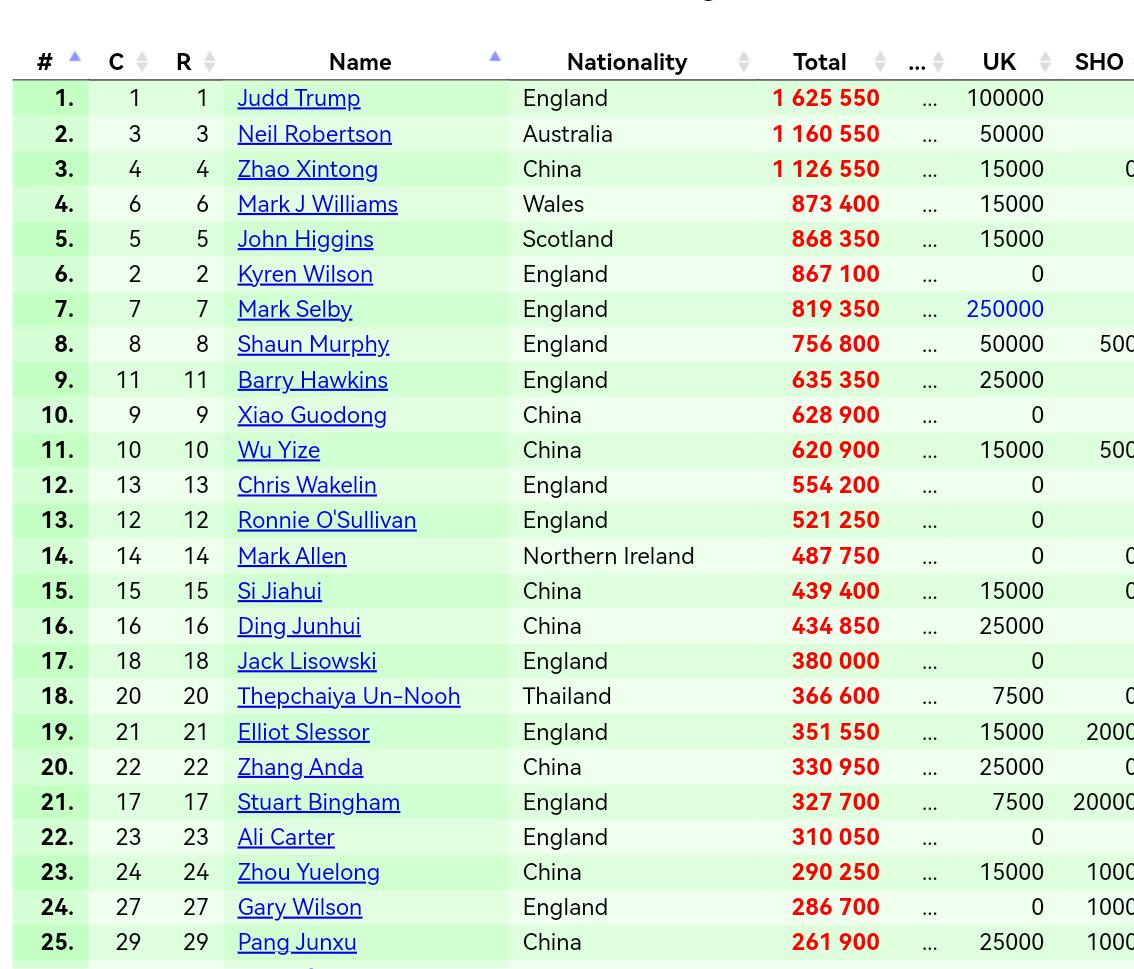Go to Thepchaiya Un-Nooh's page
The image size is (1134, 969).
(x=349, y=696)
